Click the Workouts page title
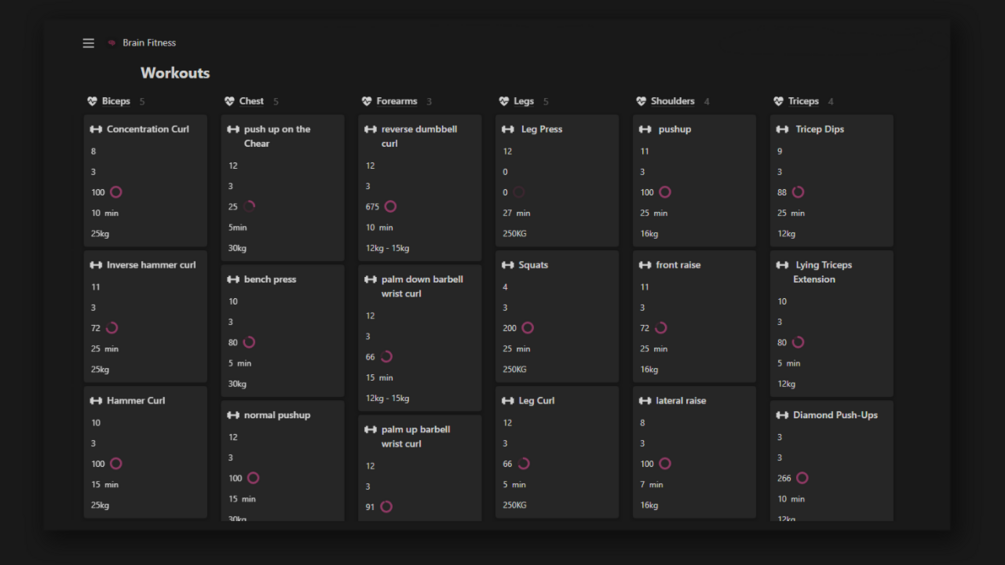1005x565 pixels. click(175, 73)
